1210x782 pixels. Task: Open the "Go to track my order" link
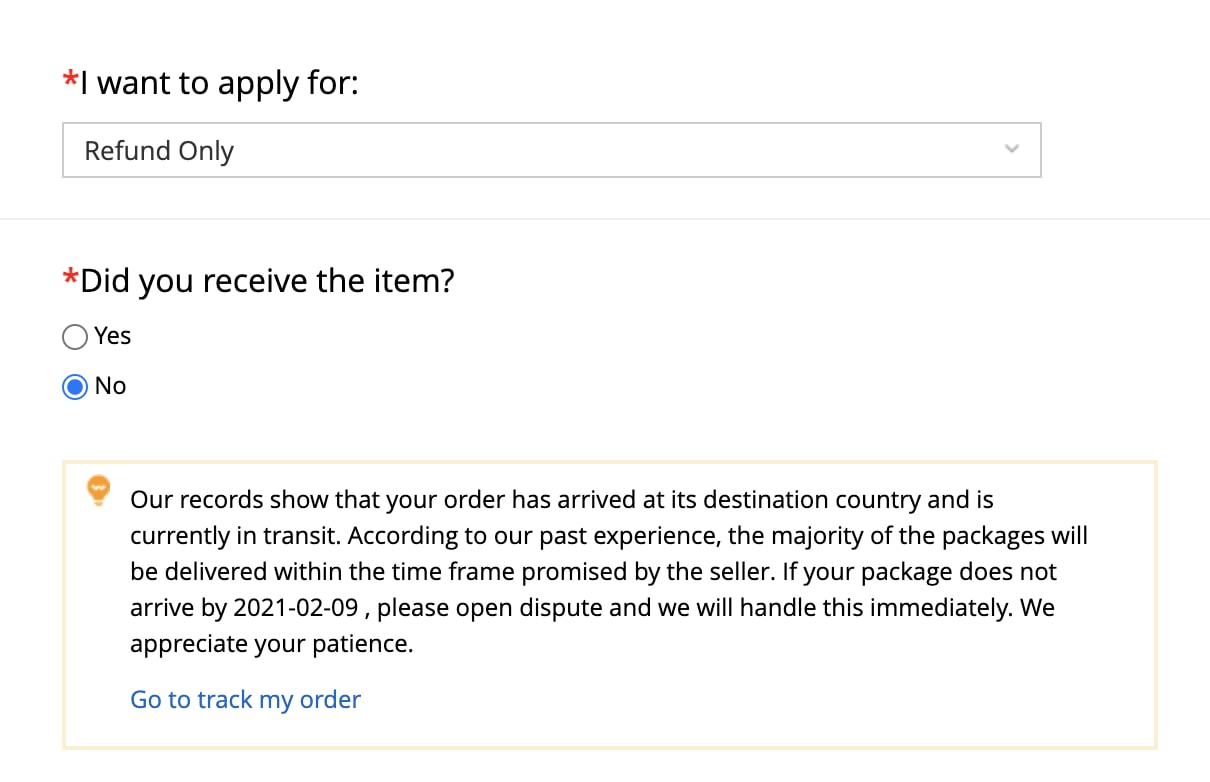click(245, 699)
